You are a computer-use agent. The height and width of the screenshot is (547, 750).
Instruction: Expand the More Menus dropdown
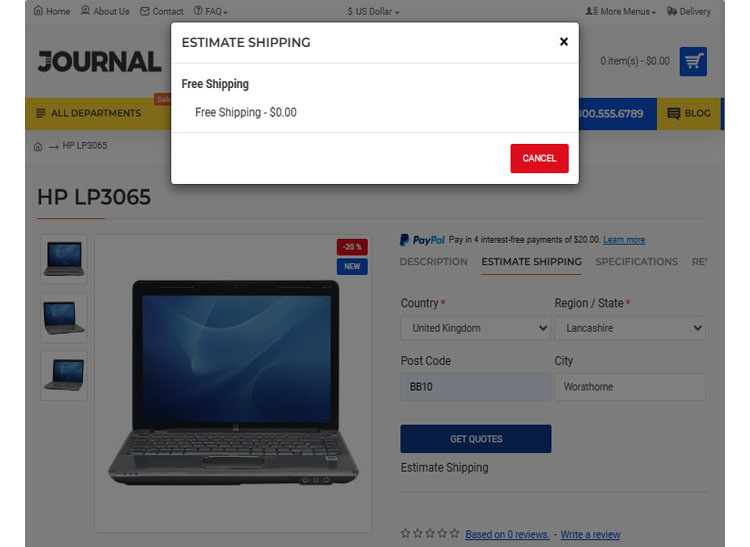coord(620,11)
